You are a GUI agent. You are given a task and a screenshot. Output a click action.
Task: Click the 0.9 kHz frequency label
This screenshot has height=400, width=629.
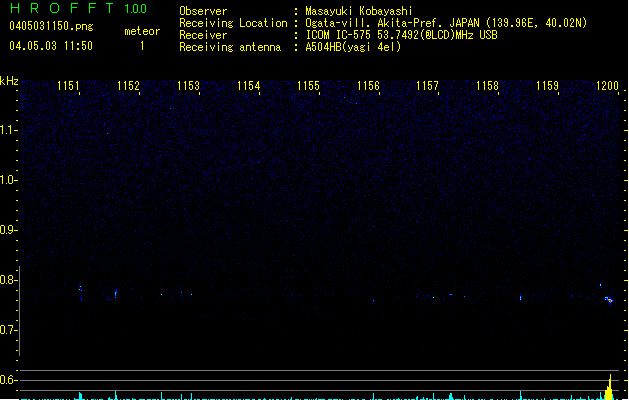[8, 230]
